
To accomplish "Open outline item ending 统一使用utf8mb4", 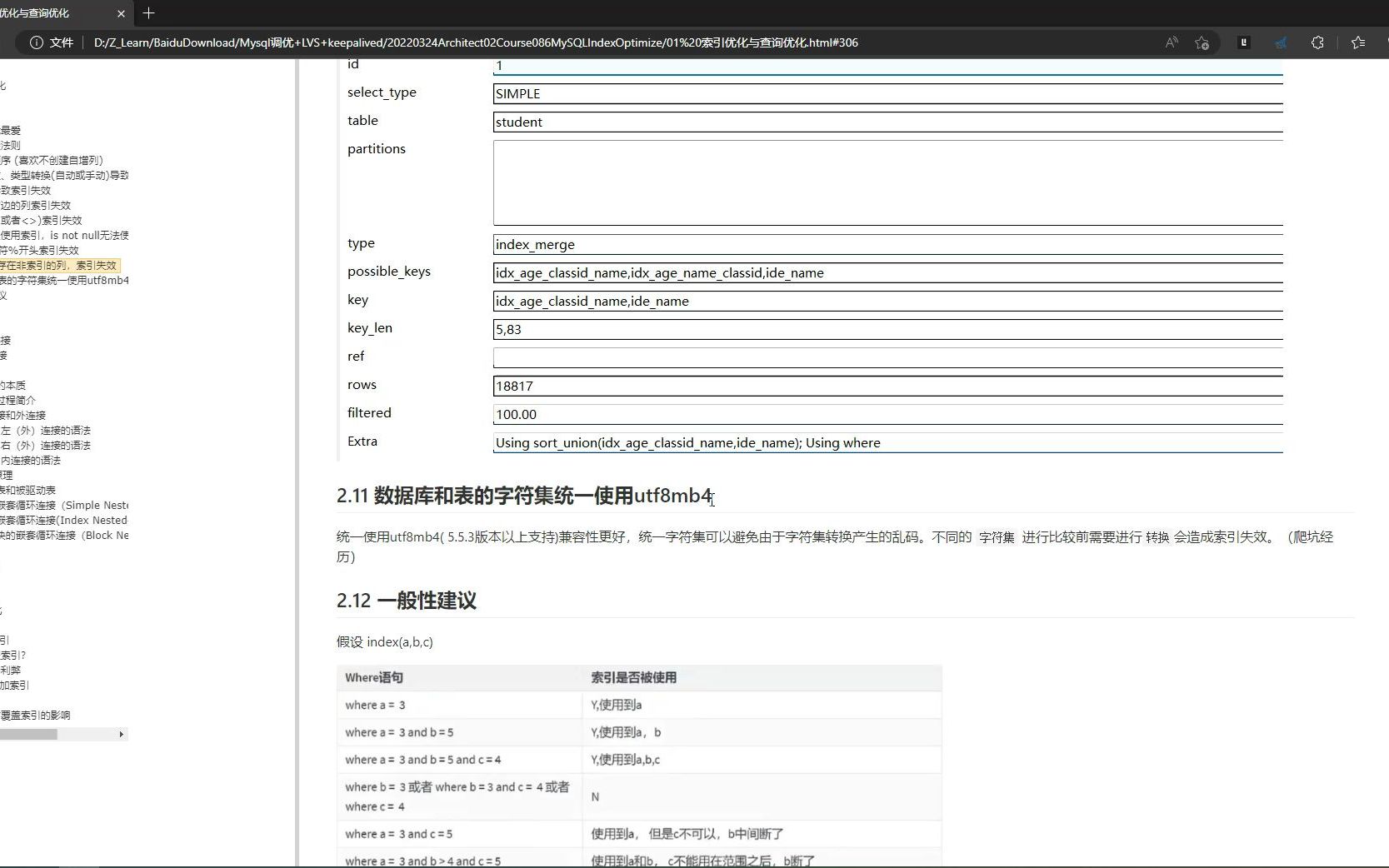I will coord(64,281).
